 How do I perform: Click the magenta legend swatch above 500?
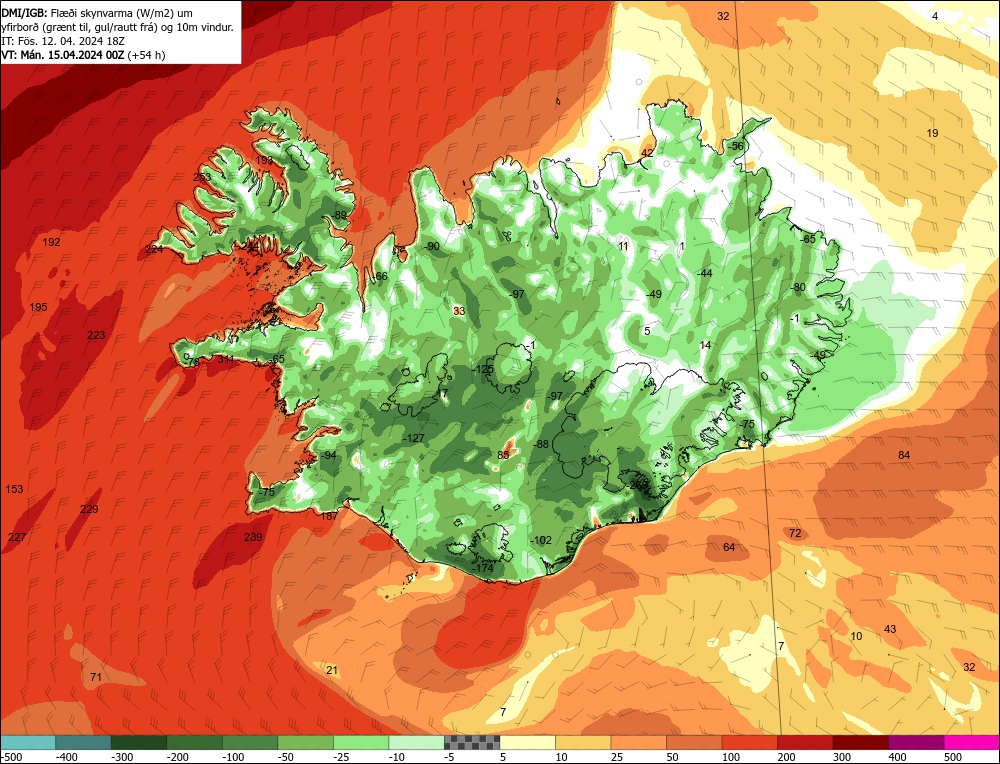point(972,742)
